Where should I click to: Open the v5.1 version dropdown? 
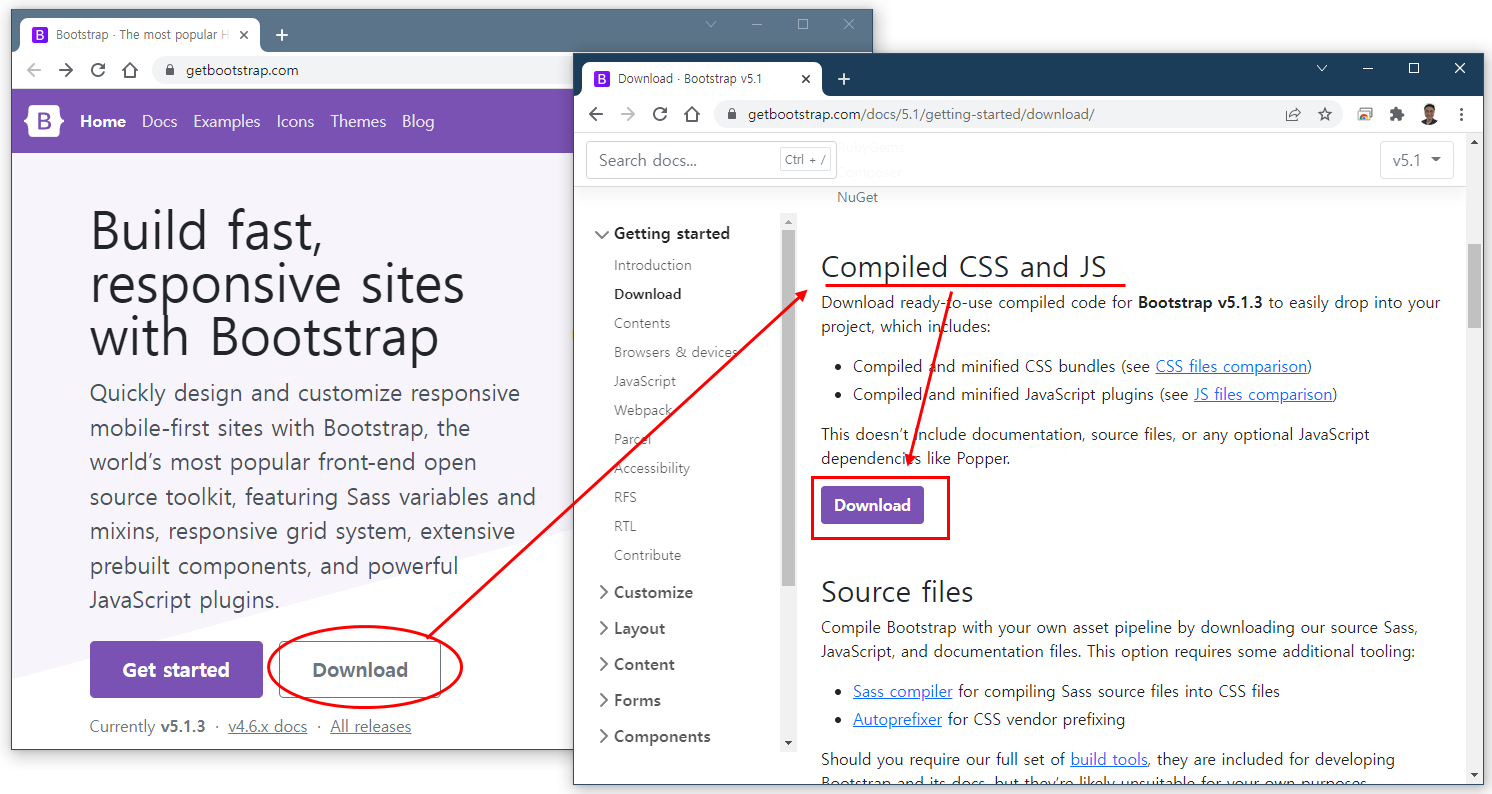tap(1416, 160)
